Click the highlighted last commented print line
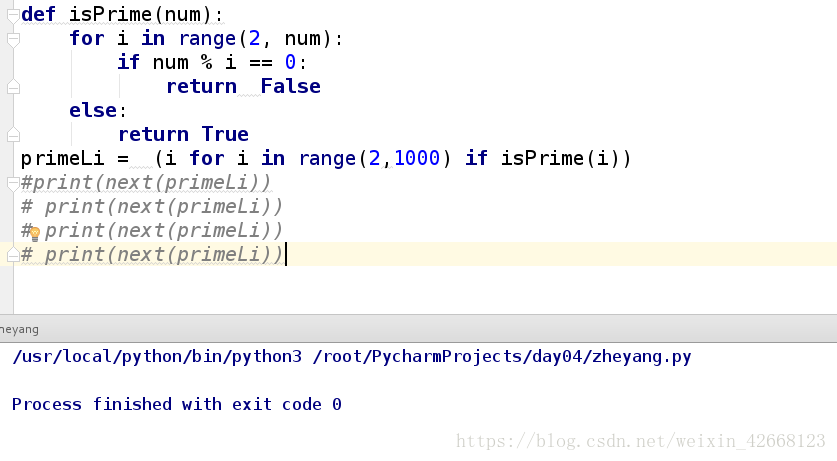Viewport: 837px width, 461px height. 152,255
